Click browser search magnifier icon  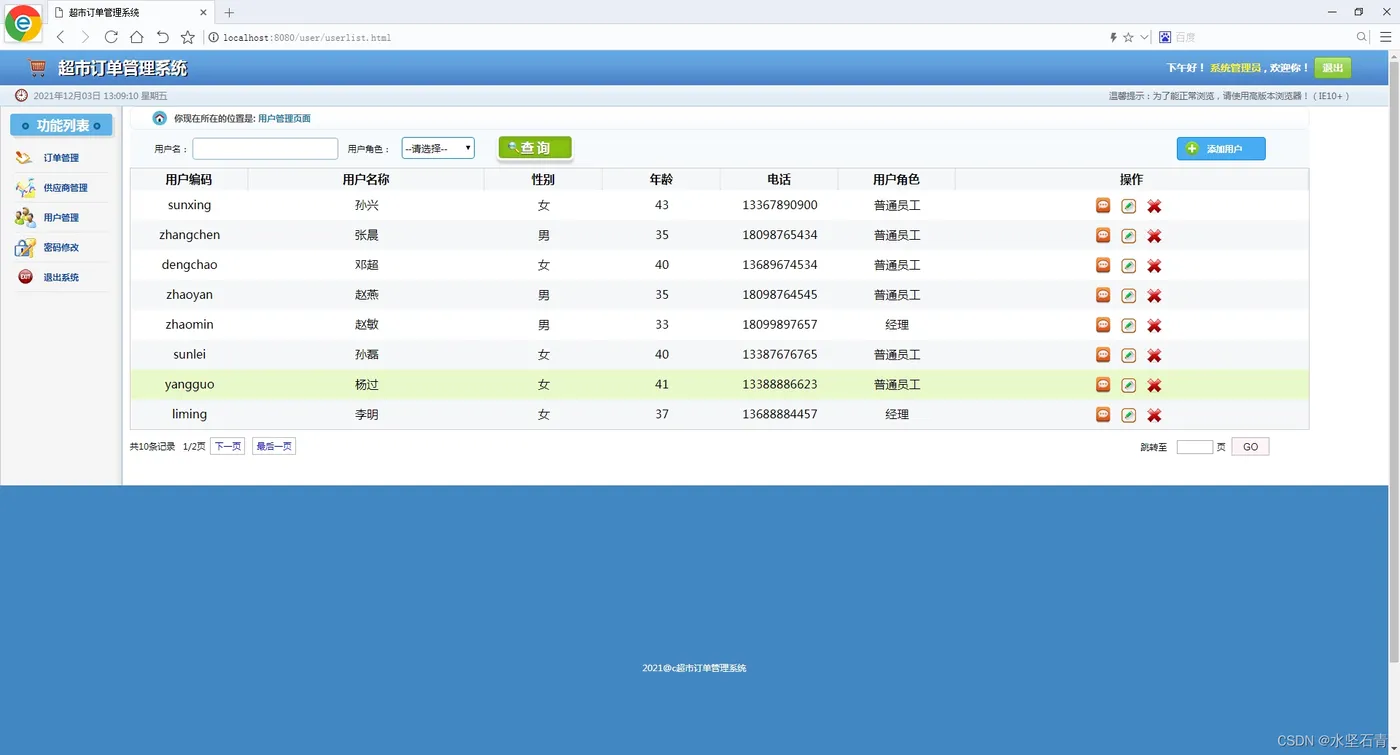[x=1361, y=37]
